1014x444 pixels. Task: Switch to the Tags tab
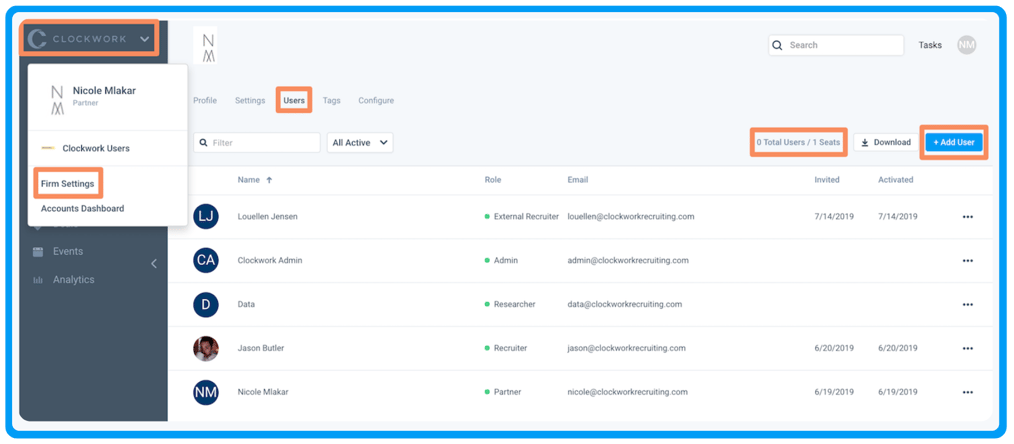[331, 101]
